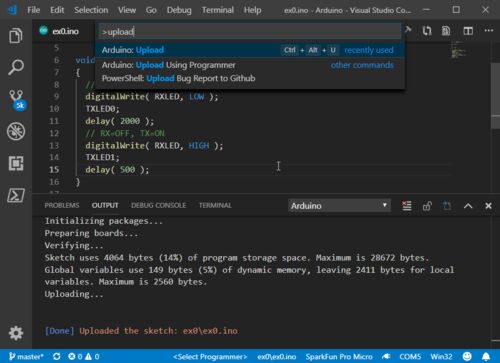This screenshot has width=500, height=363.
Task: Open Source Control view with 5k badge
Action: [x=17, y=100]
